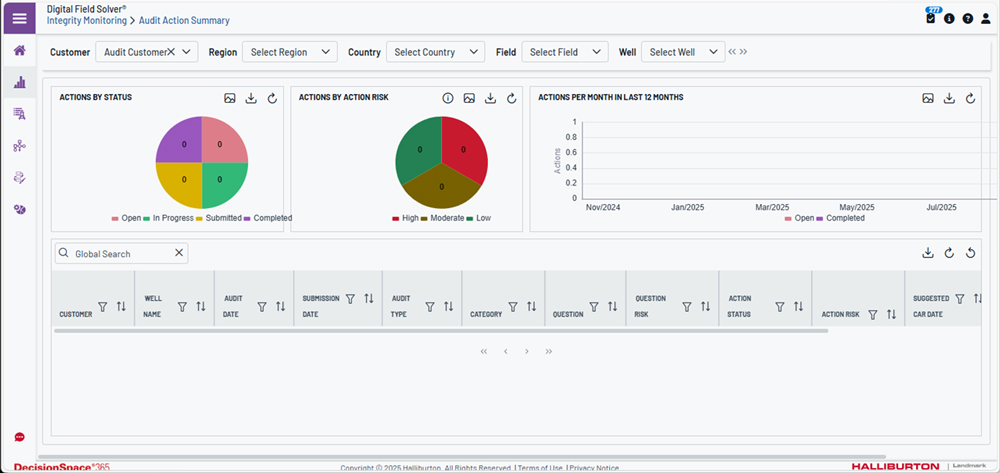Screen dimensions: 1000x473
Task: Toggle the Open legend in status chart
Action: 126,218
